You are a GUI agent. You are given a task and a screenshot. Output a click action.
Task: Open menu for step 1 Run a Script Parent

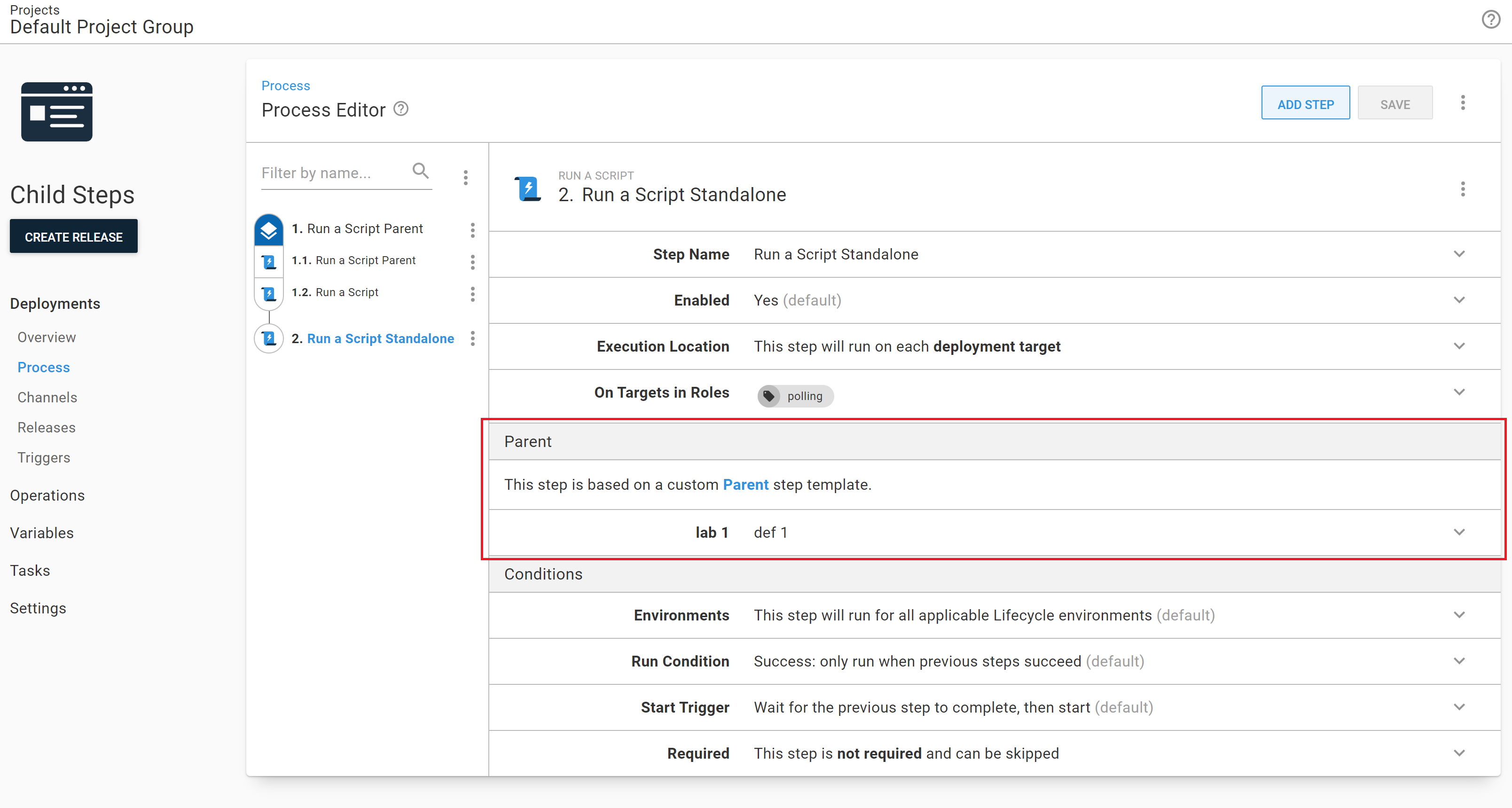tap(472, 229)
